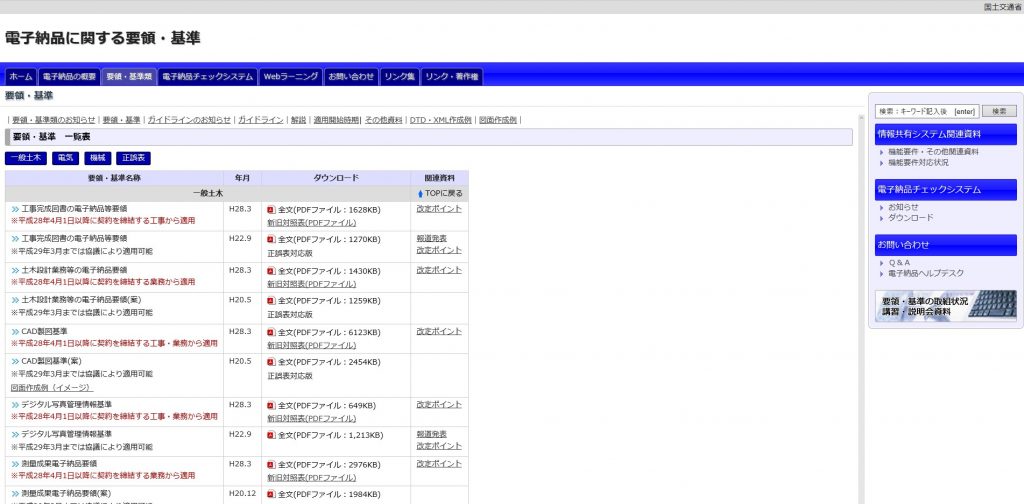Open 電子納品ヘルプデスク sidebar link
This screenshot has height=504, width=1024.
(924, 272)
